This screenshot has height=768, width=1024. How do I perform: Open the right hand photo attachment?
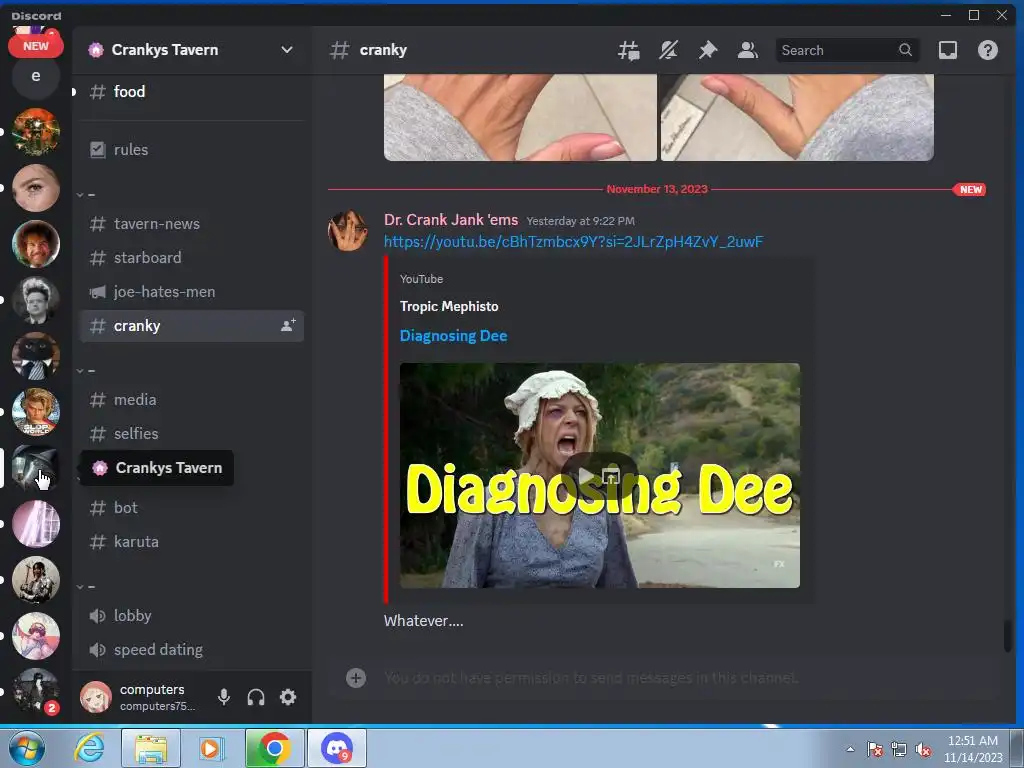[x=797, y=118]
